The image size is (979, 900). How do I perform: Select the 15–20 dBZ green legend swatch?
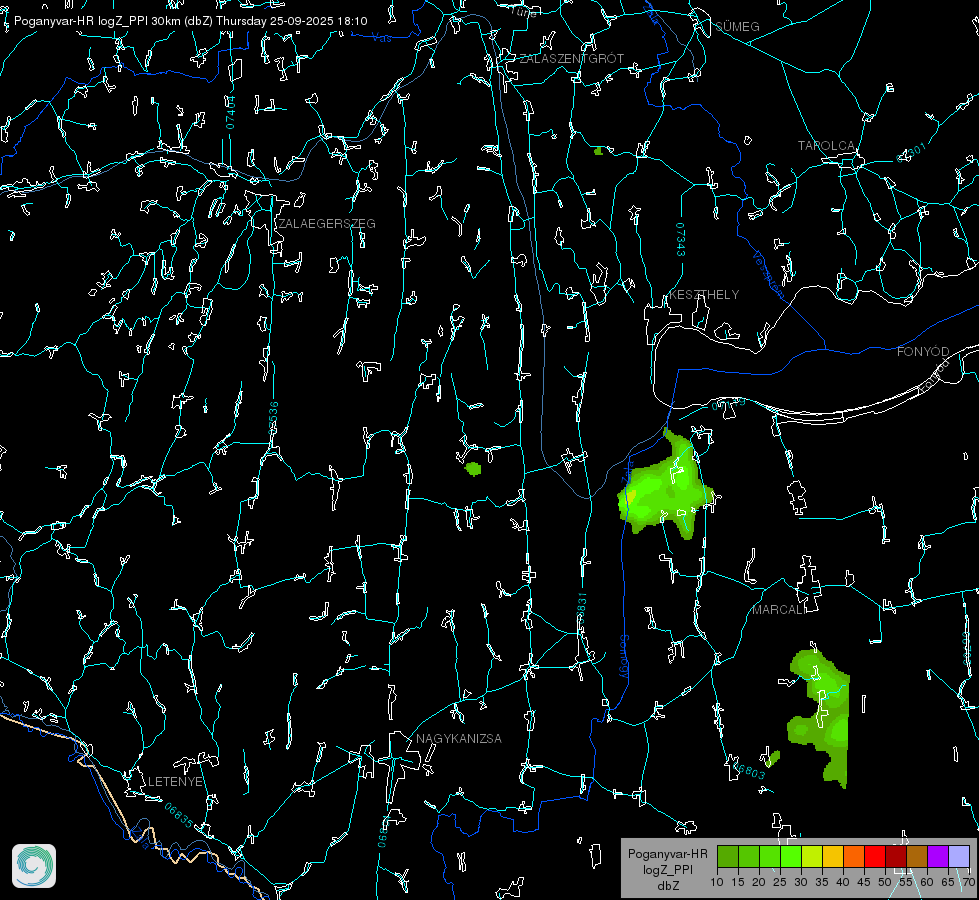click(x=749, y=857)
